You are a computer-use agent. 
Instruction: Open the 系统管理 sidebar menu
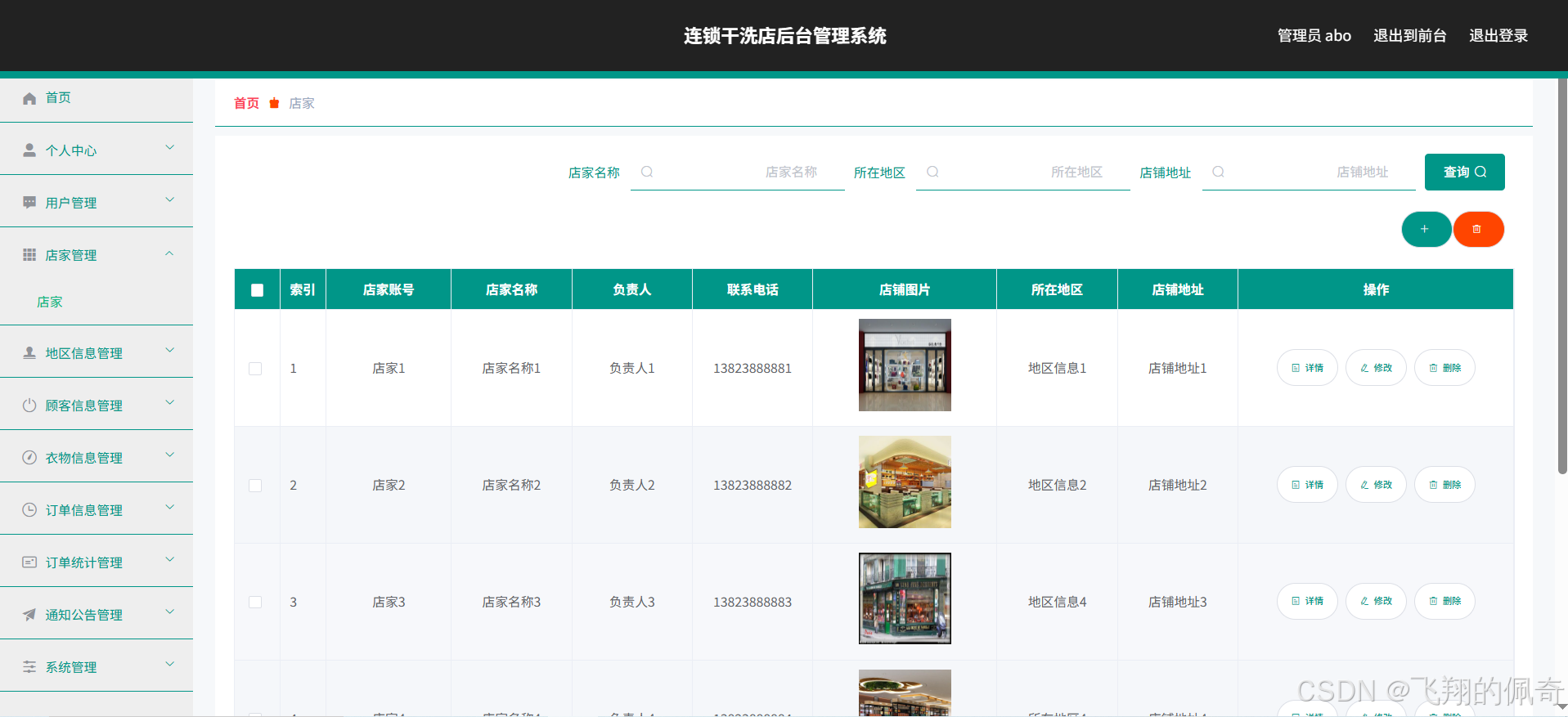point(97,667)
